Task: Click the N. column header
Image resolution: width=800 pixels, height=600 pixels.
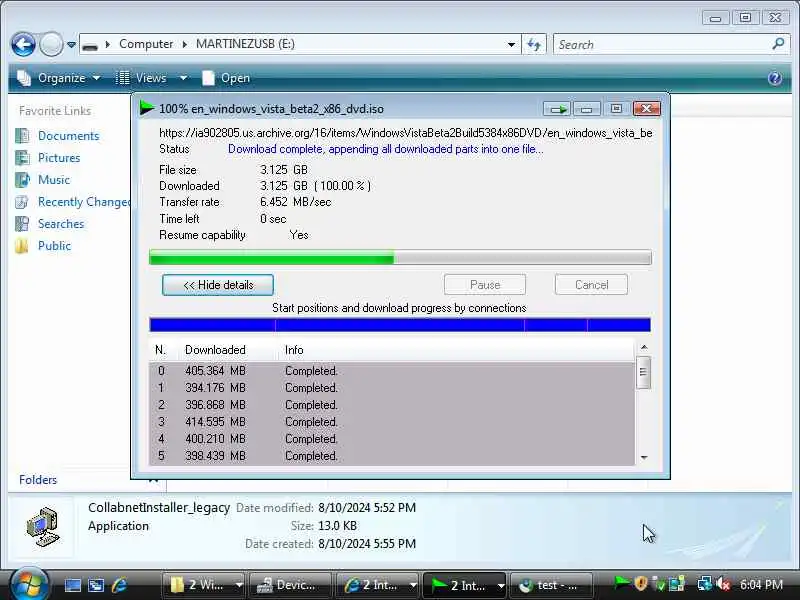Action: (160, 350)
